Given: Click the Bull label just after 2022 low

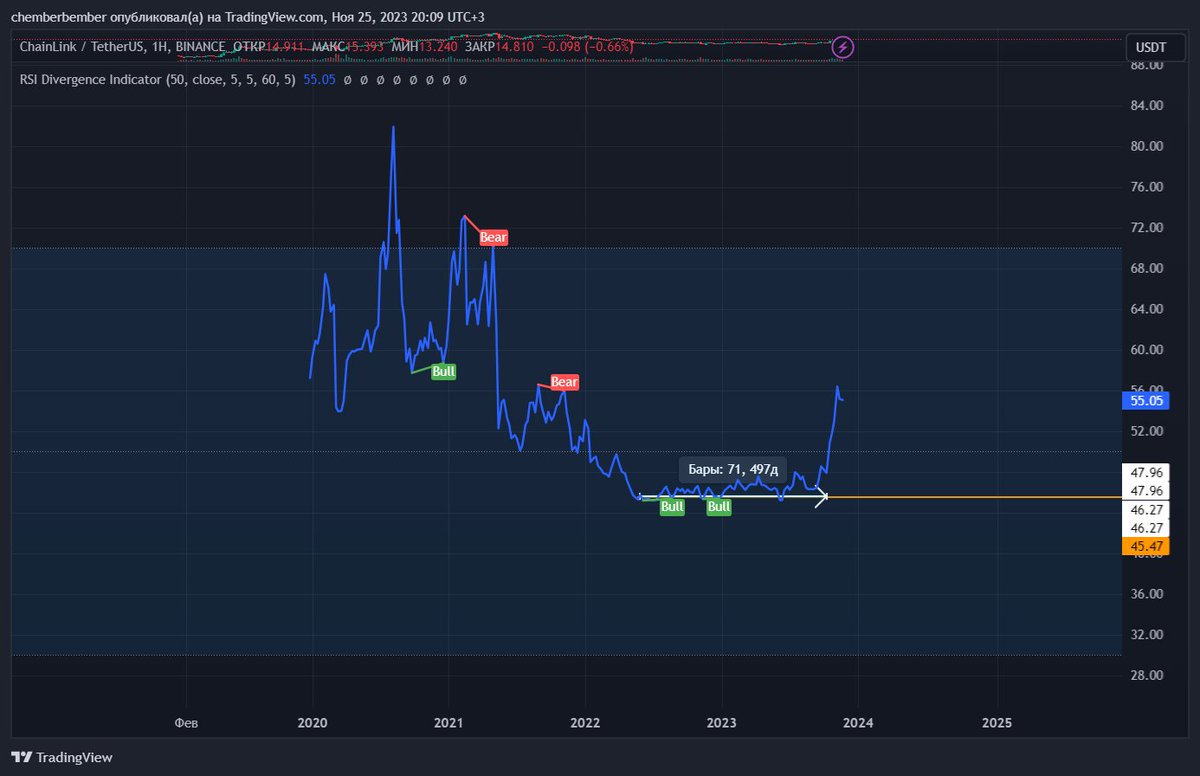Looking at the screenshot, I should [672, 507].
